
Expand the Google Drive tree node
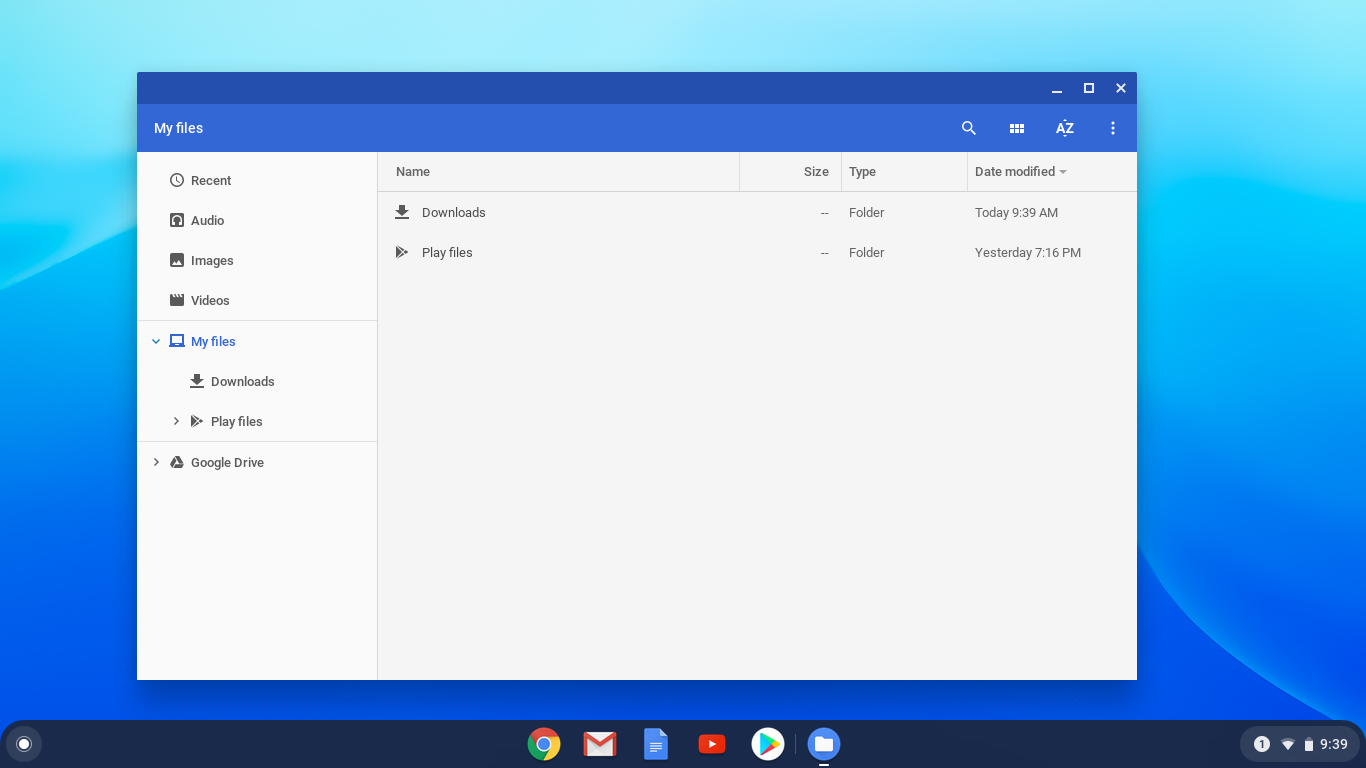[x=156, y=462]
